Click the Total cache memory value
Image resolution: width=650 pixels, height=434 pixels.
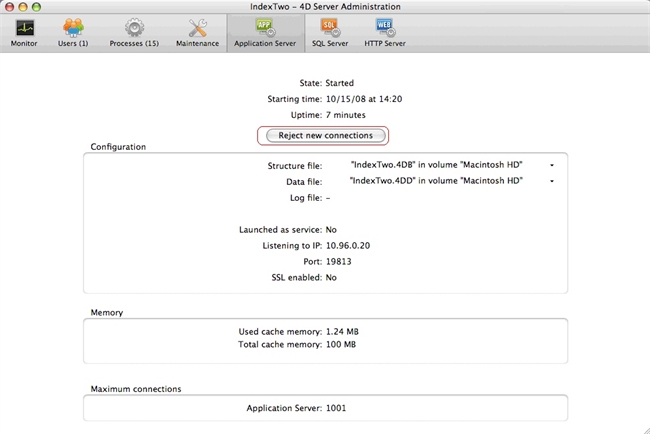pyautogui.click(x=341, y=345)
